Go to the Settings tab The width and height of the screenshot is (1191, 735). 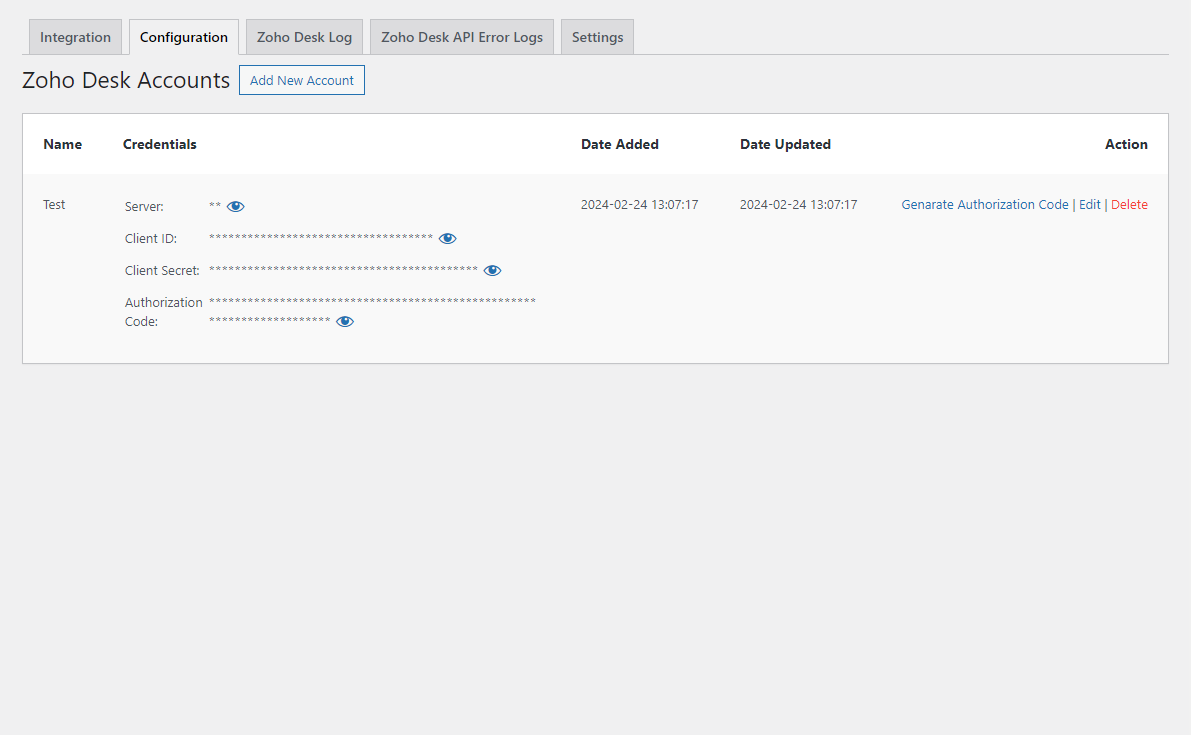click(598, 37)
